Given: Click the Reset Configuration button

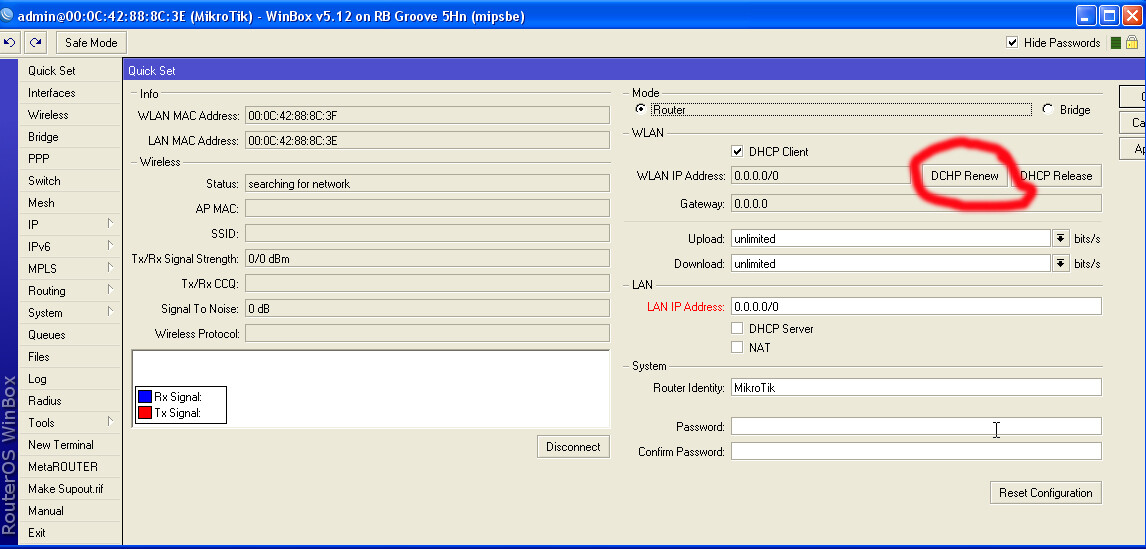Looking at the screenshot, I should [1045, 493].
